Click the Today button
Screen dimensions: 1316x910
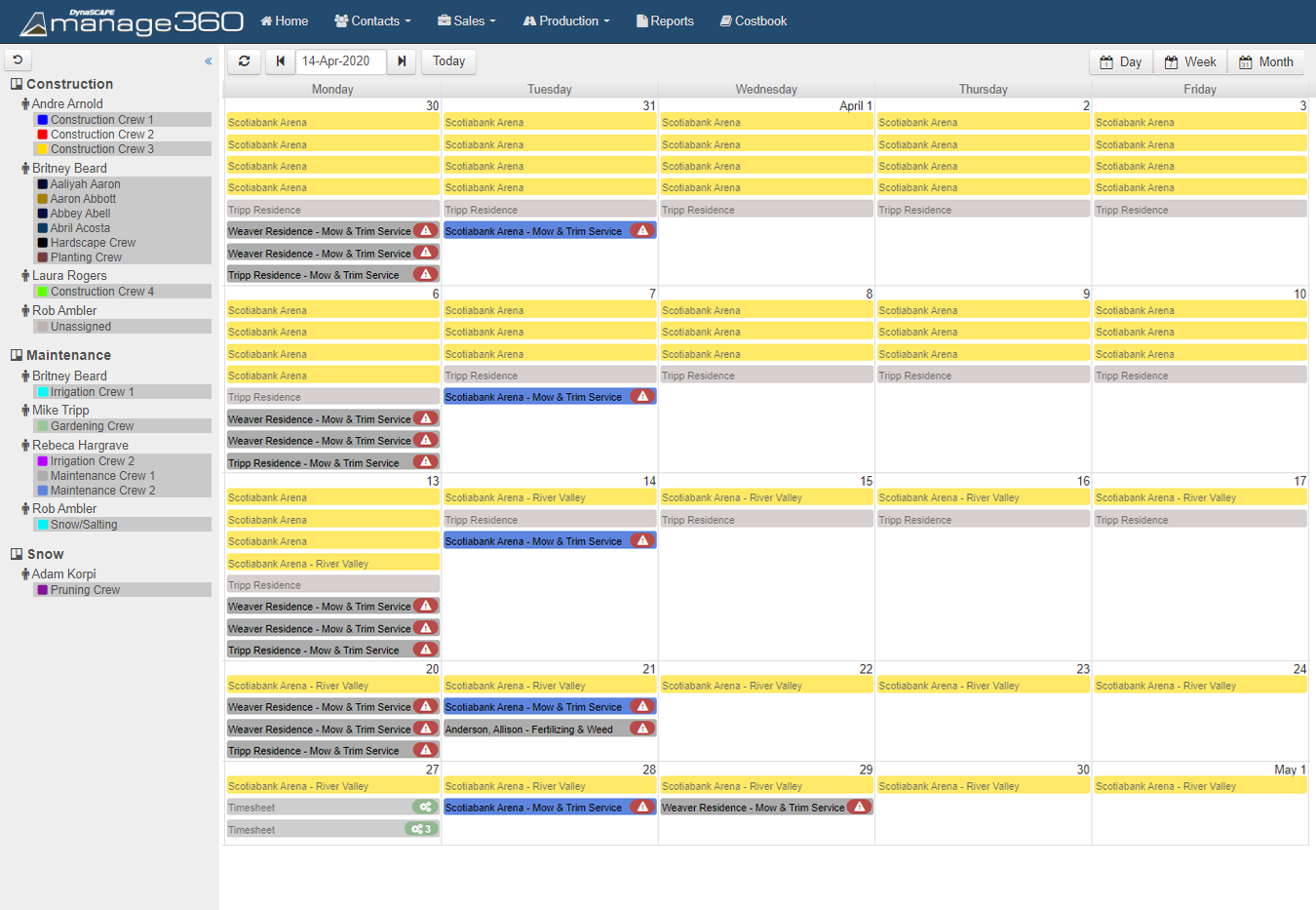pos(448,61)
